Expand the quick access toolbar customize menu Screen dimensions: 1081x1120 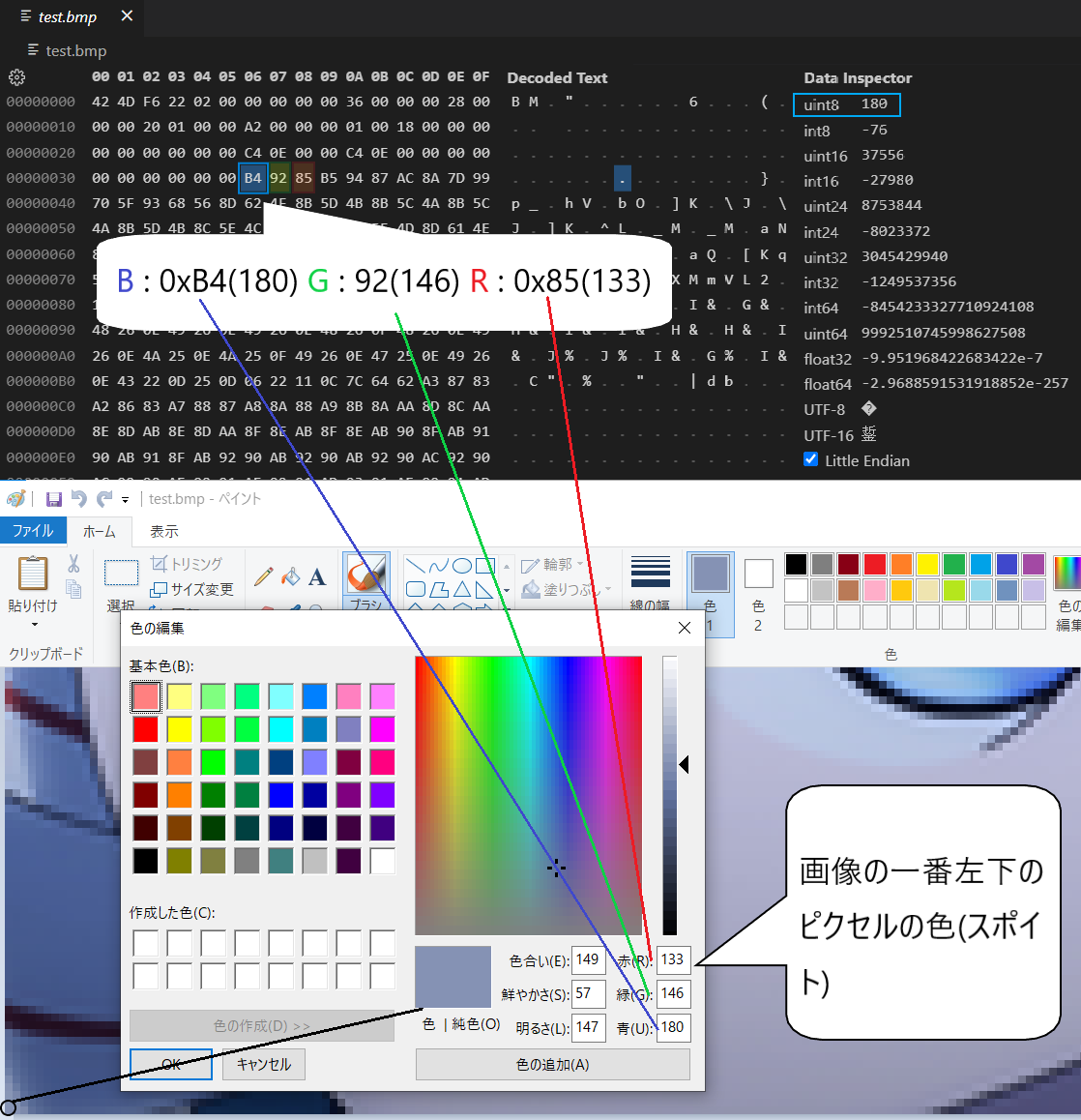coord(127,498)
